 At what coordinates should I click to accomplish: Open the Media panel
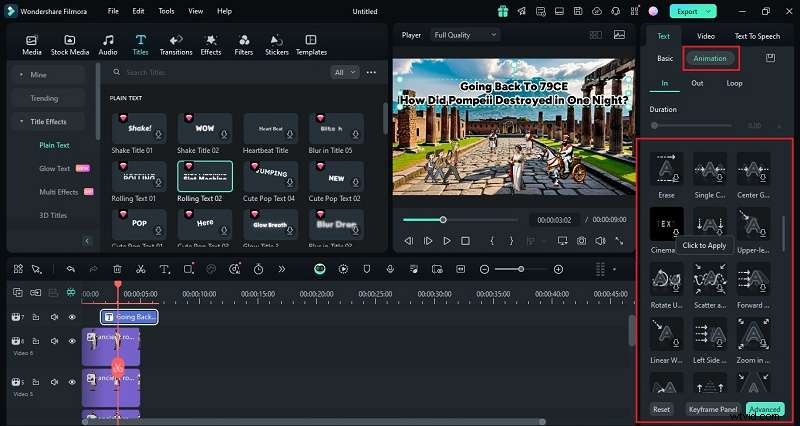tap(32, 45)
